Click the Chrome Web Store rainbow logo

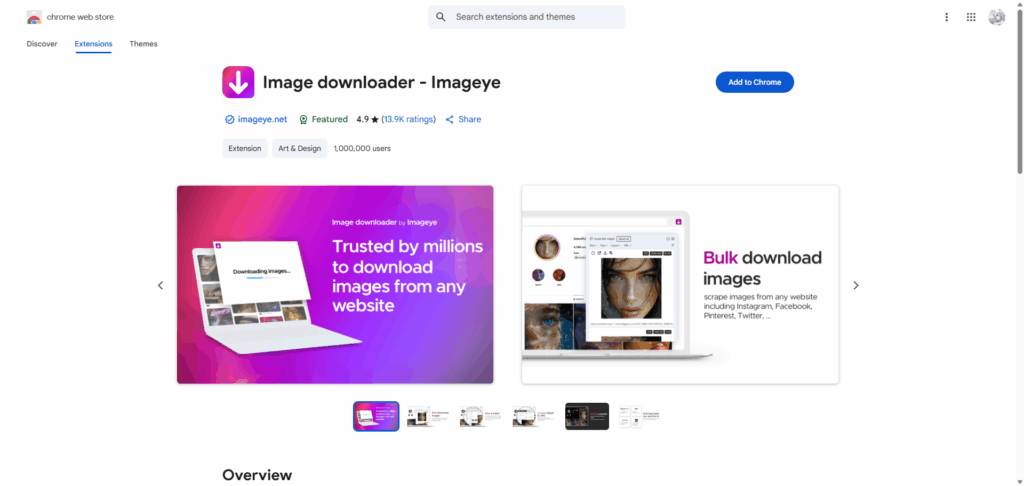[34, 17]
